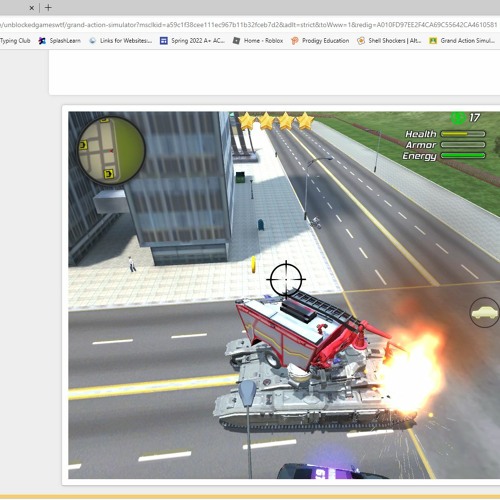This screenshot has height=500, width=500.
Task: Open the Grand Action Simulator bookmark
Action: (462, 41)
